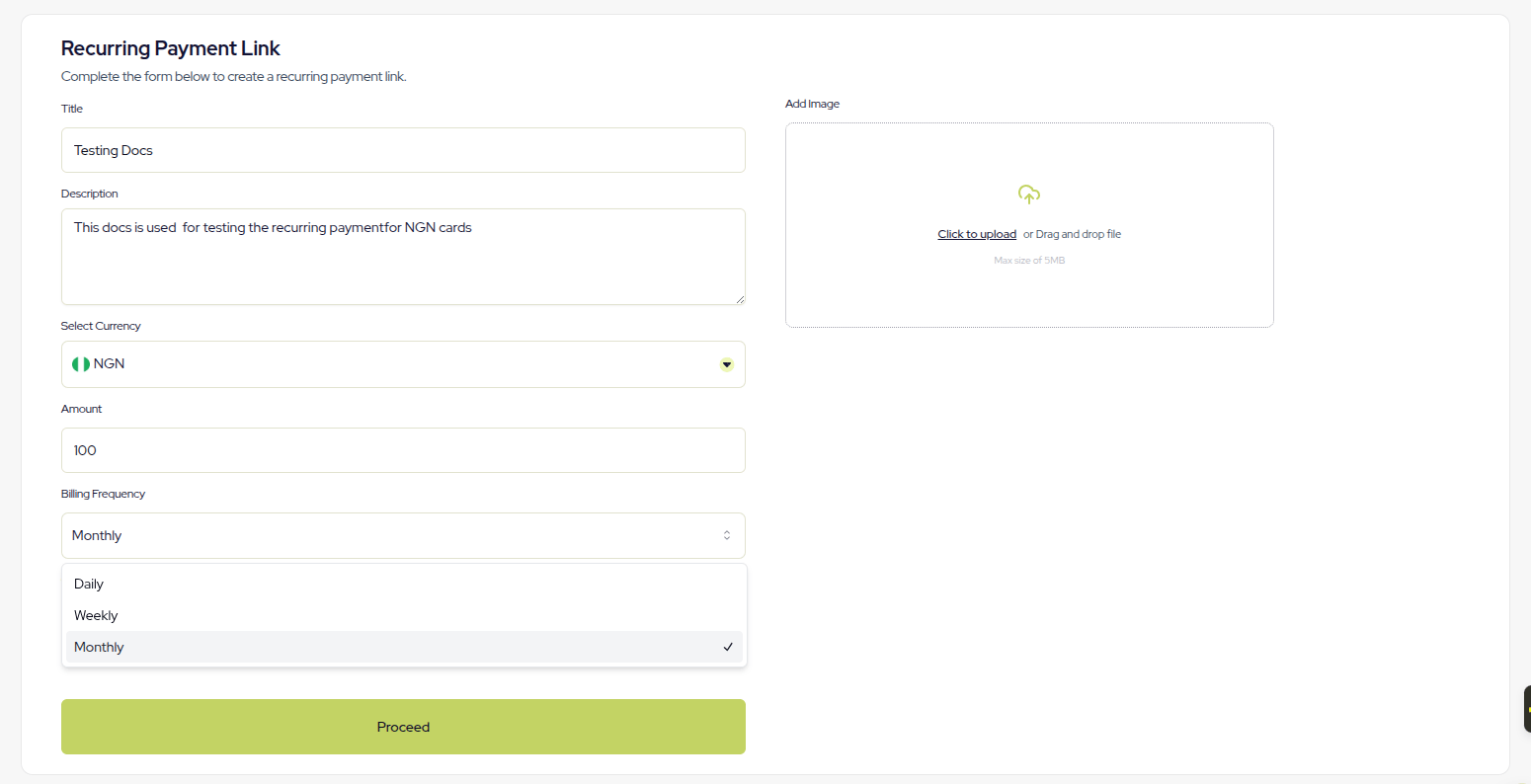Click the Description box resize handle
This screenshot has height=784, width=1531.
pyautogui.click(x=739, y=298)
